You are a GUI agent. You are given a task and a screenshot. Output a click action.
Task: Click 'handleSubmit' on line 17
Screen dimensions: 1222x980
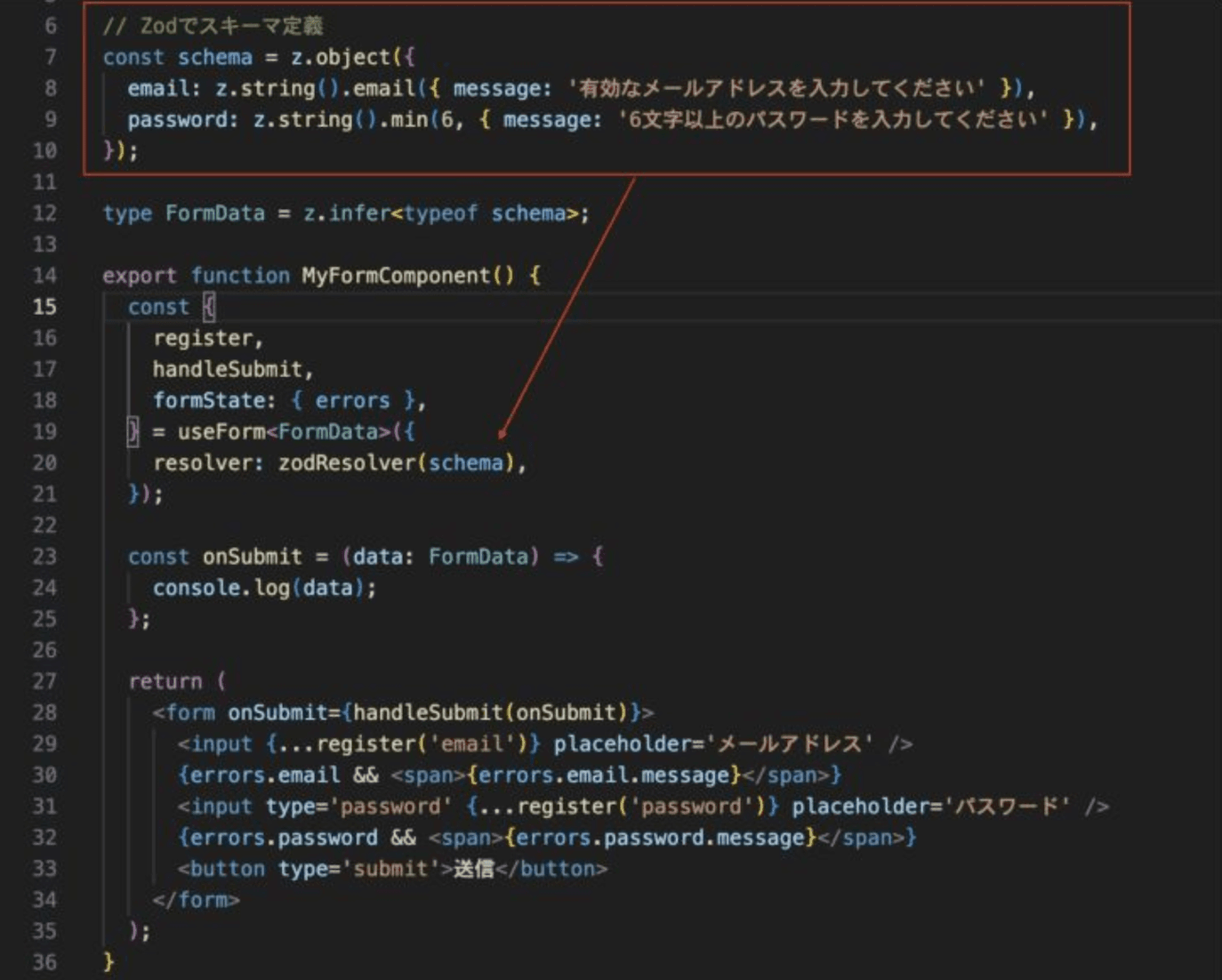pos(228,369)
